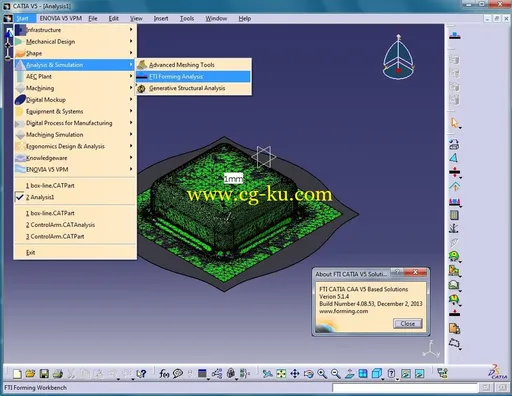Choose Generative Structural Analysis workbench

click(x=193, y=88)
